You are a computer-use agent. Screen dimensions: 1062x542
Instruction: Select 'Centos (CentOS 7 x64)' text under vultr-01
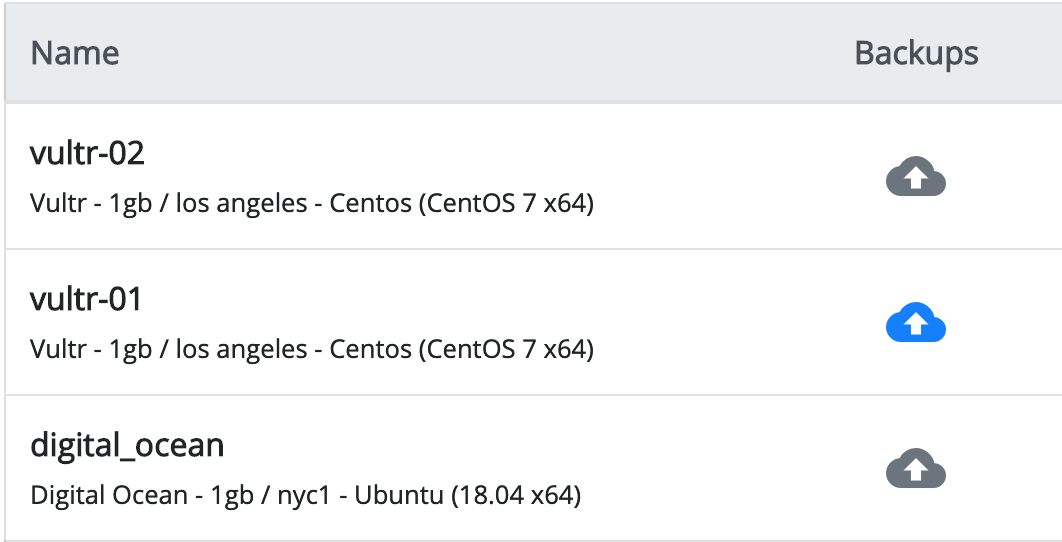462,350
